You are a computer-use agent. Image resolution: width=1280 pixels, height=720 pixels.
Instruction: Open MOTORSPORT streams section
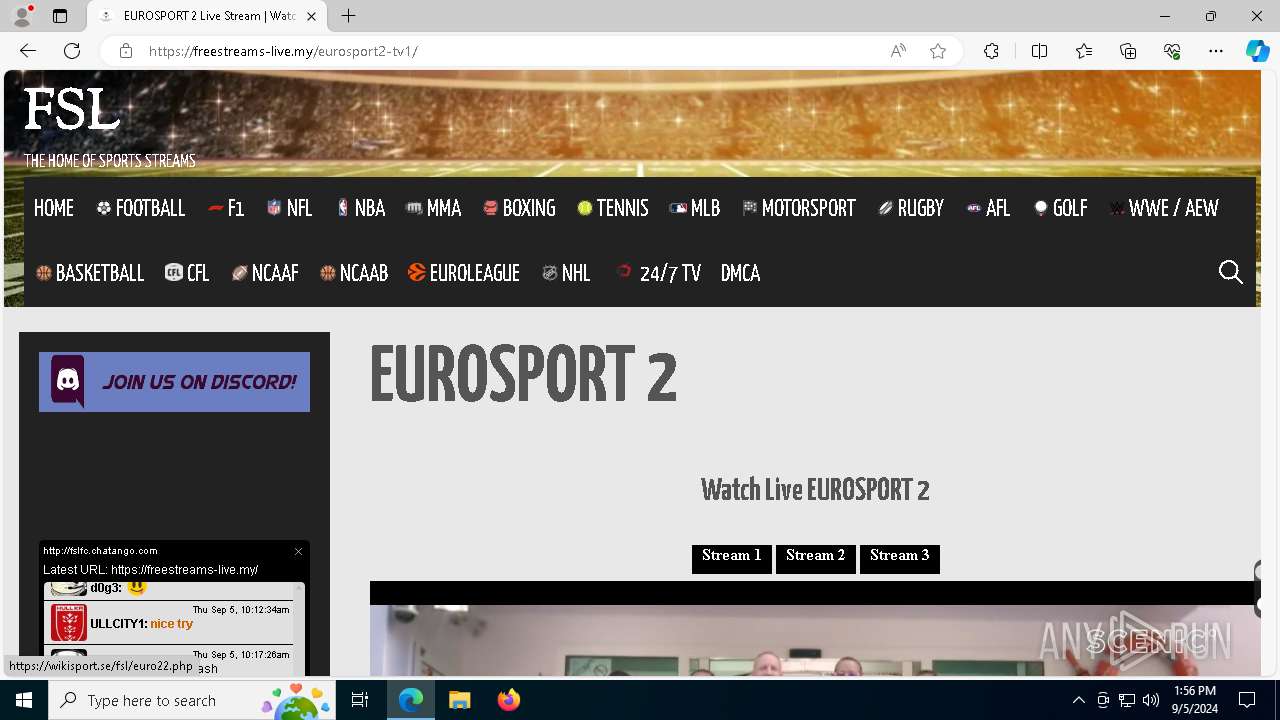(799, 208)
